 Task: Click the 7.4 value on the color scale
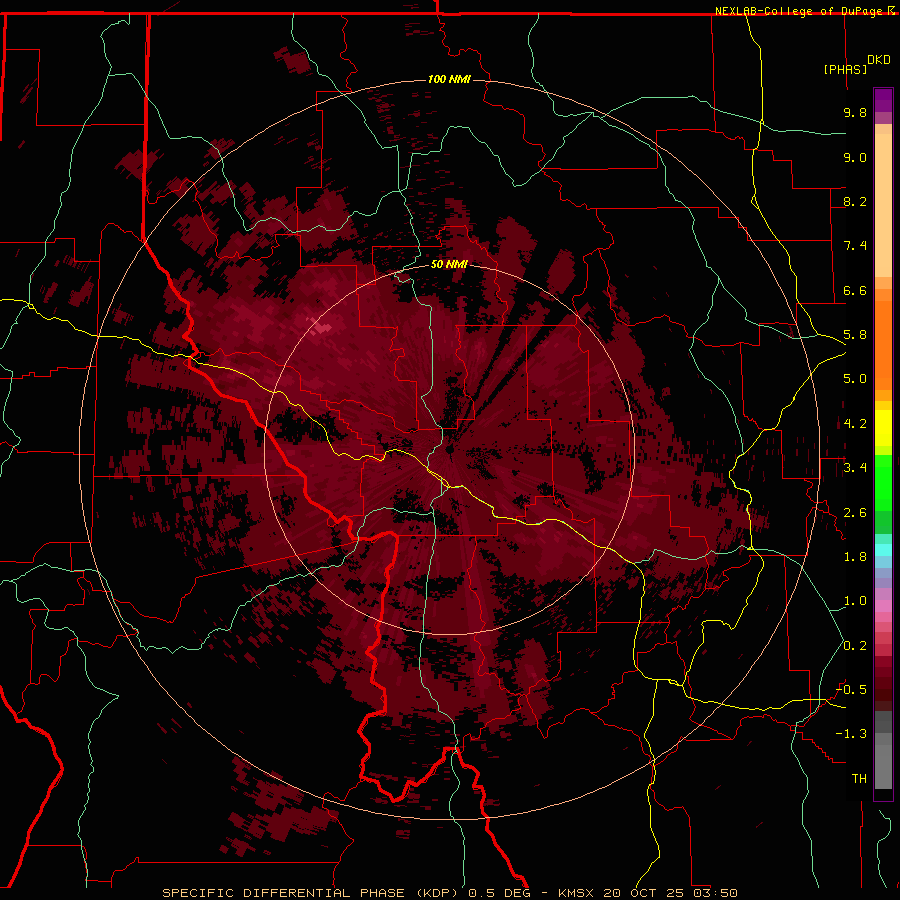[855, 246]
